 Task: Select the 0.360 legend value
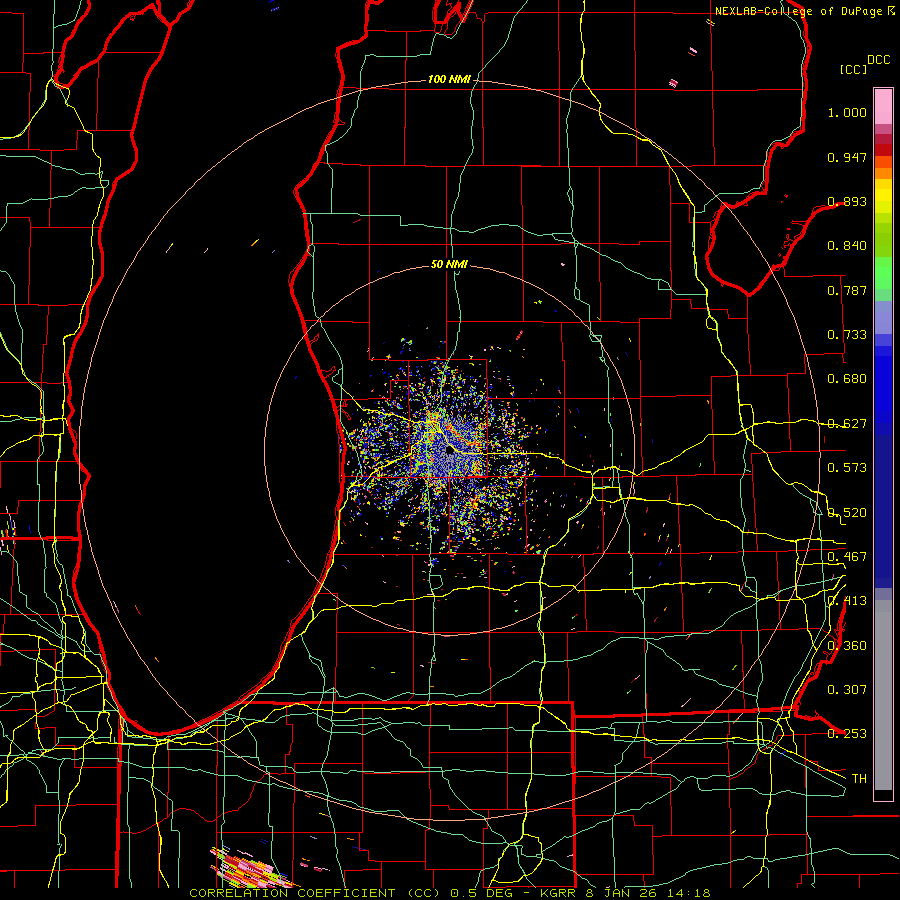coord(847,646)
